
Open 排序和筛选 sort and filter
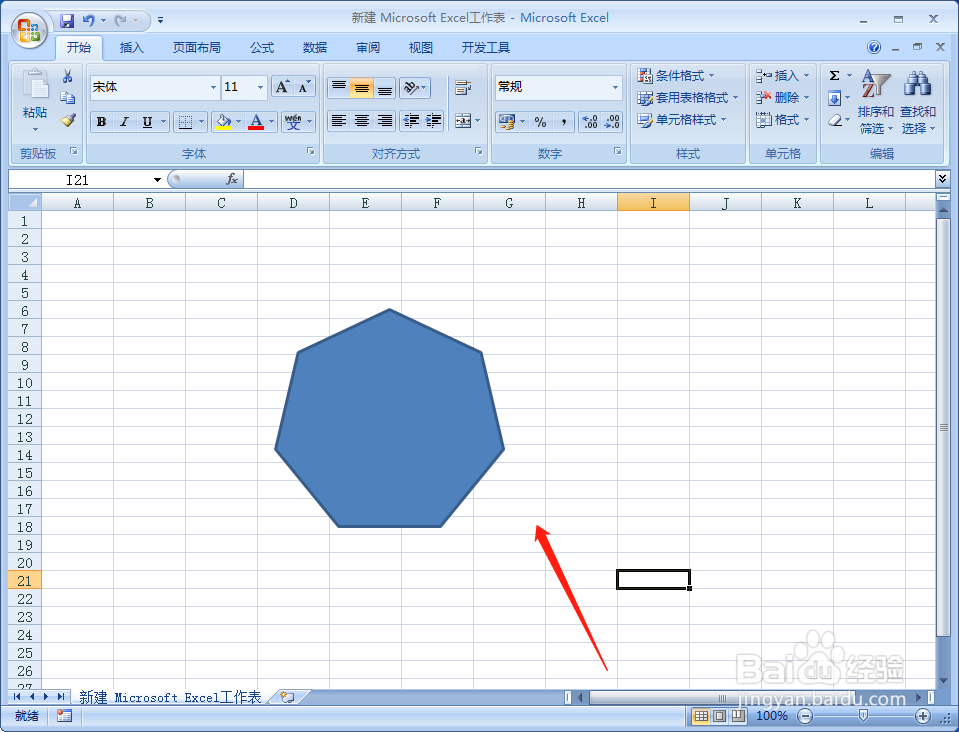pyautogui.click(x=876, y=102)
